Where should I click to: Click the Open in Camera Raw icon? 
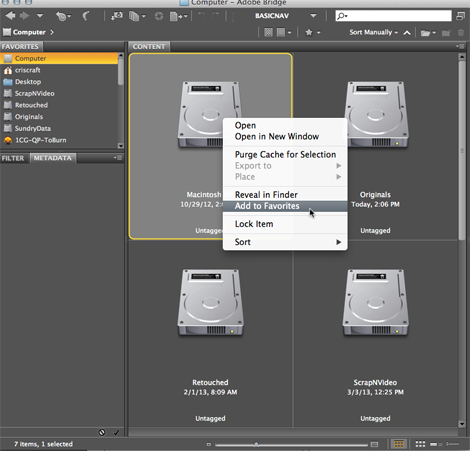pyautogui.click(x=159, y=16)
